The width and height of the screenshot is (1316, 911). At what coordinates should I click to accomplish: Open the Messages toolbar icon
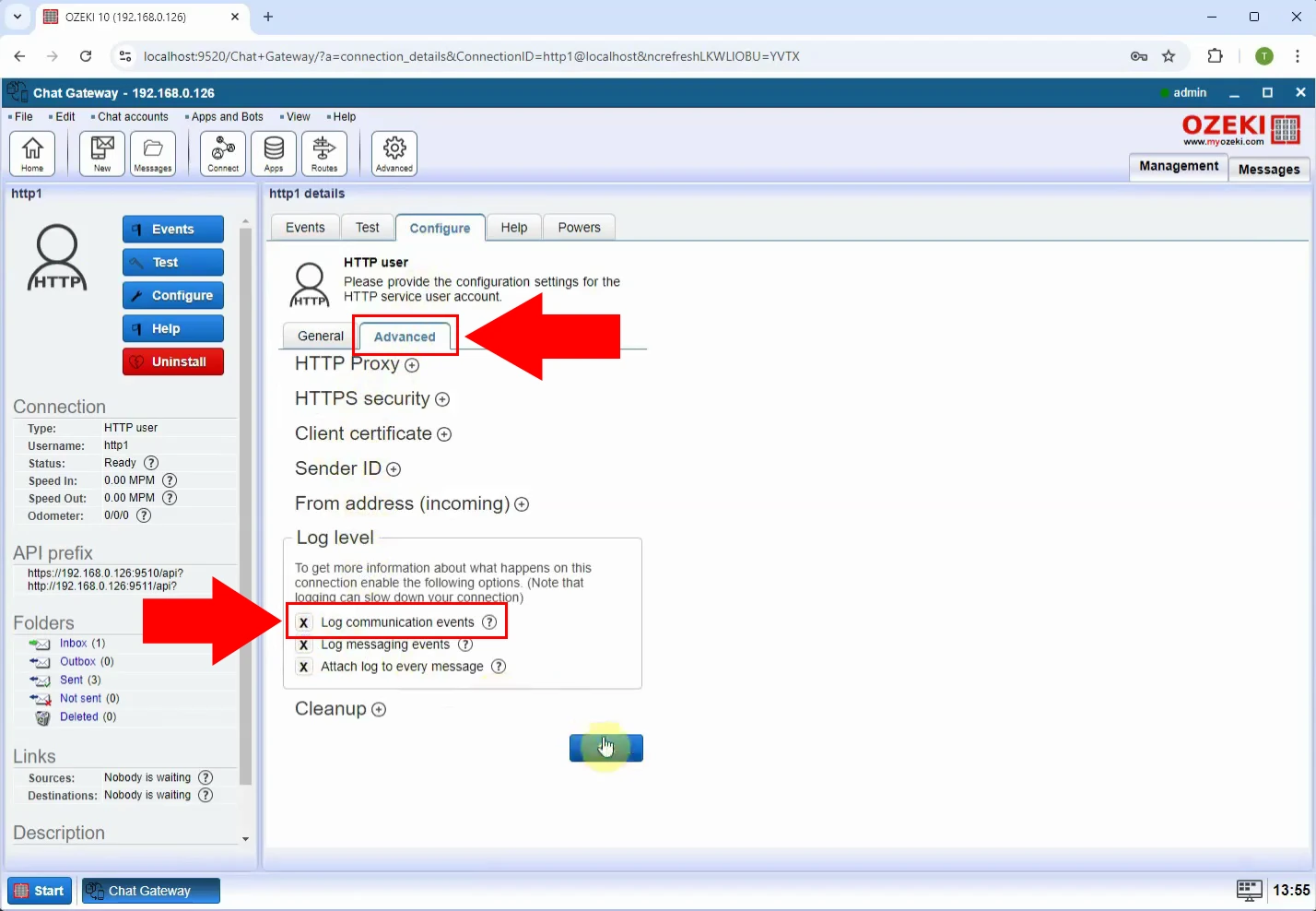153,153
